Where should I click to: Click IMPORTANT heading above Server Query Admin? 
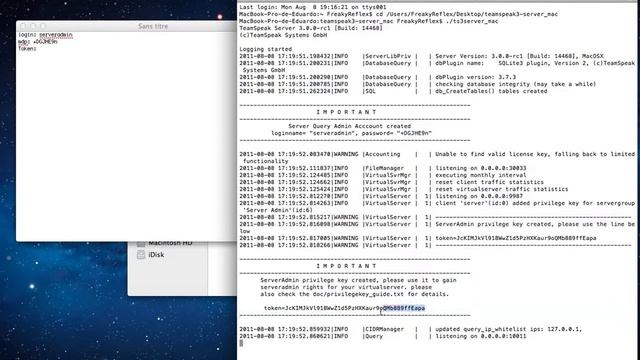tap(347, 112)
